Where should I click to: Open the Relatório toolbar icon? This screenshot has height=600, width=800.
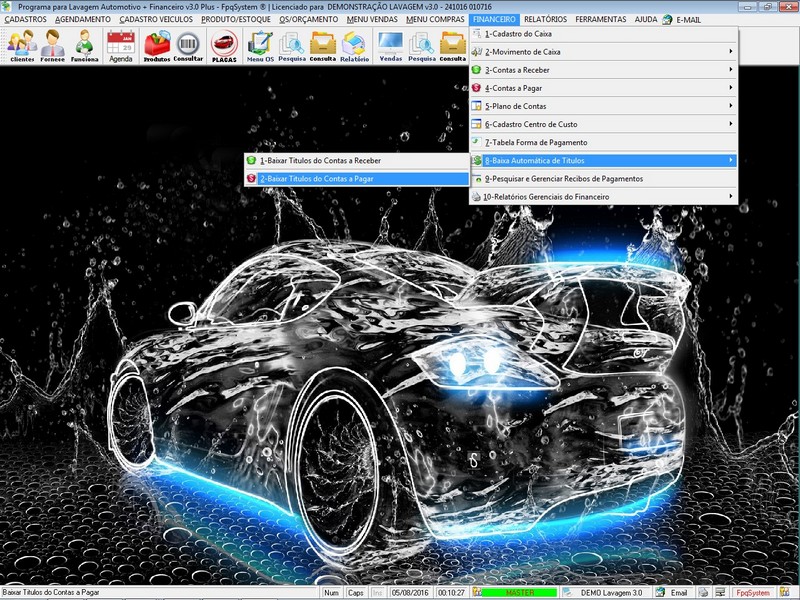(354, 46)
